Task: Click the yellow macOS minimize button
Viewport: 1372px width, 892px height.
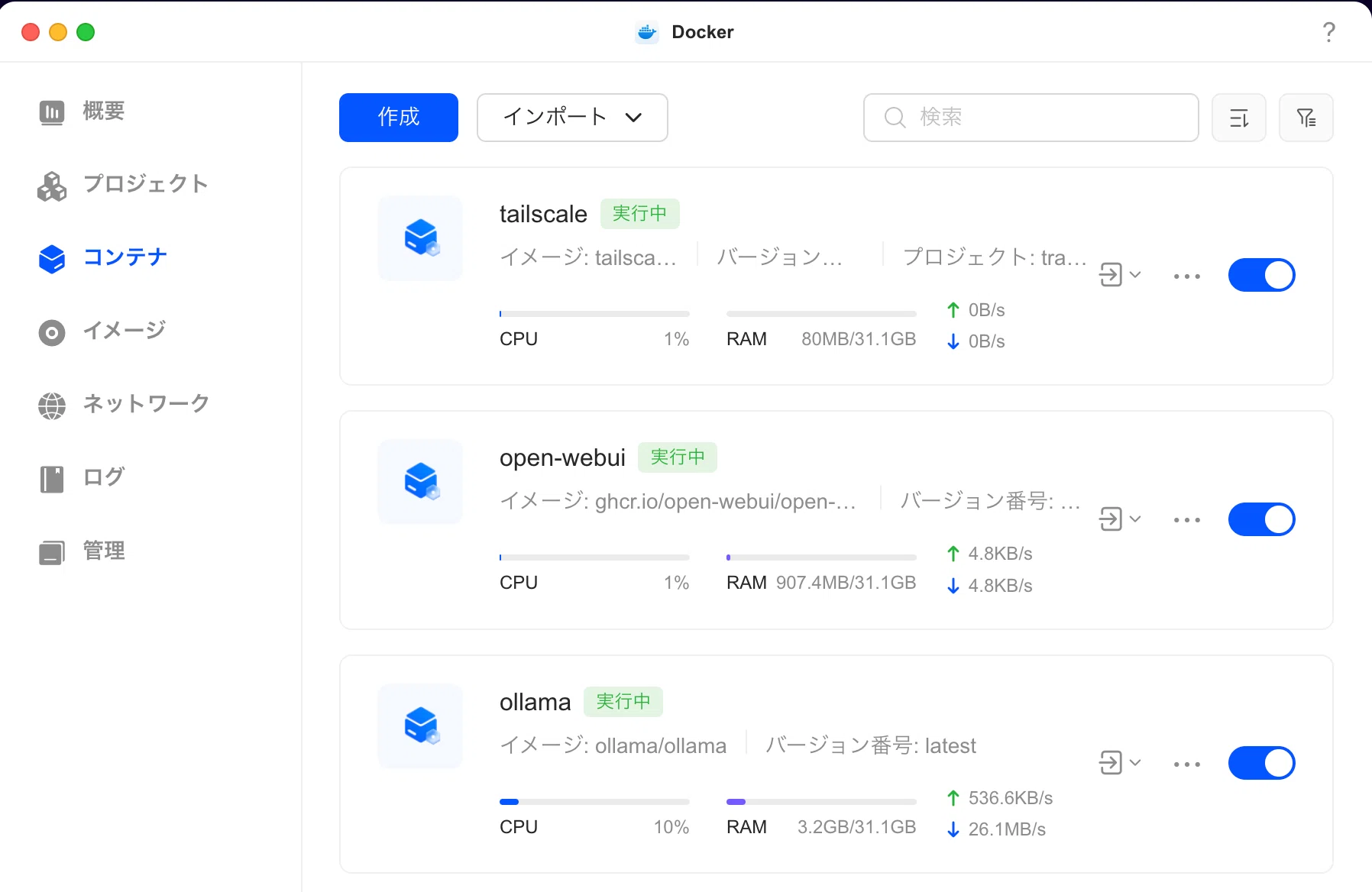Action: 58,32
